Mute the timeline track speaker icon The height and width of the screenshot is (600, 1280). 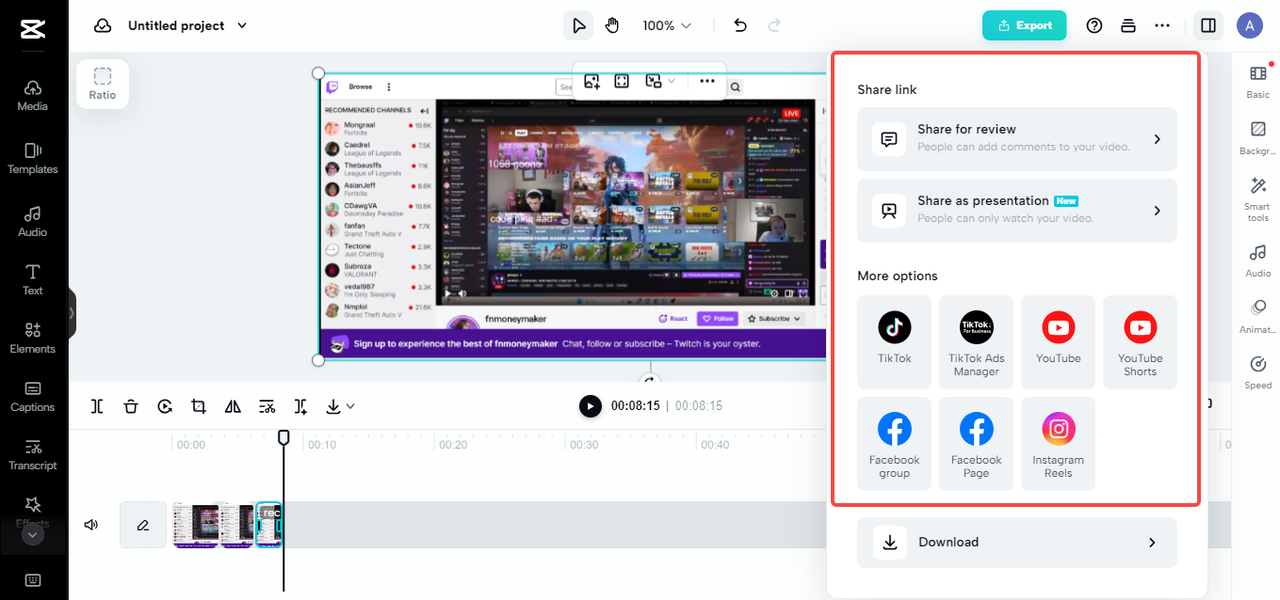[91, 524]
